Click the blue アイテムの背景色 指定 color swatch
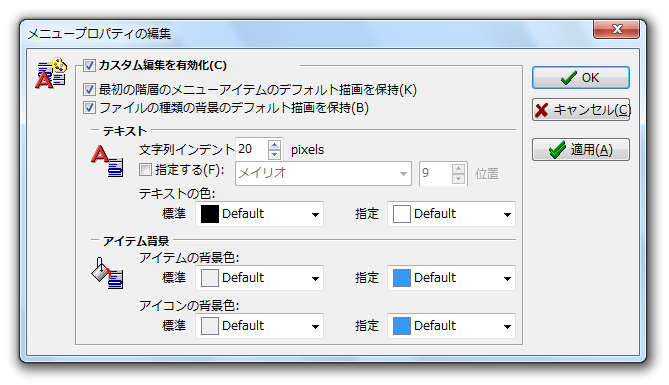 (401, 278)
